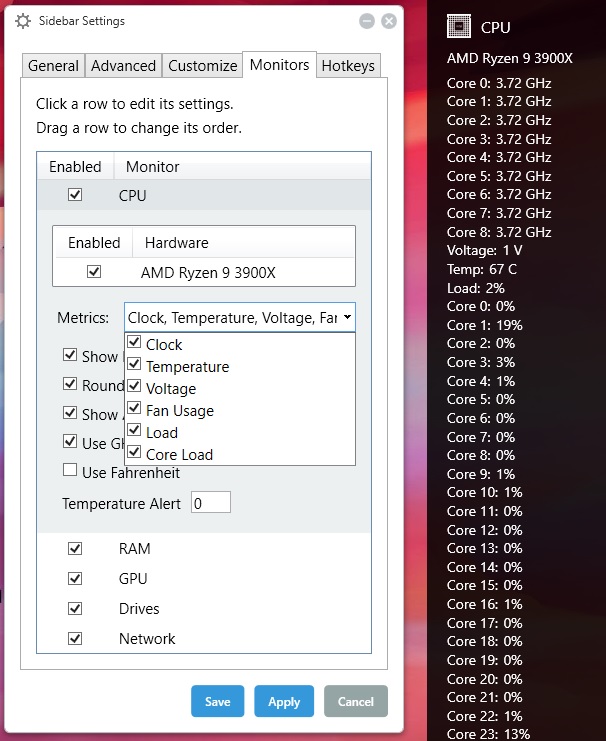
Task: Open the Advanced tab
Action: tap(123, 65)
